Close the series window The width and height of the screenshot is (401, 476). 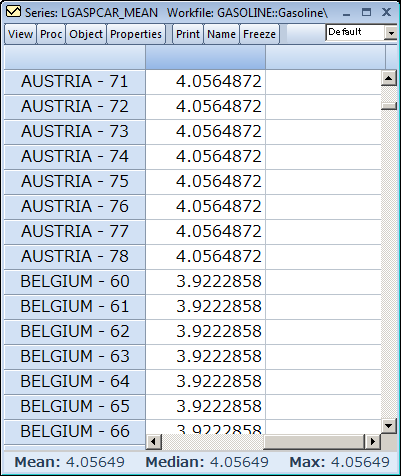386,13
